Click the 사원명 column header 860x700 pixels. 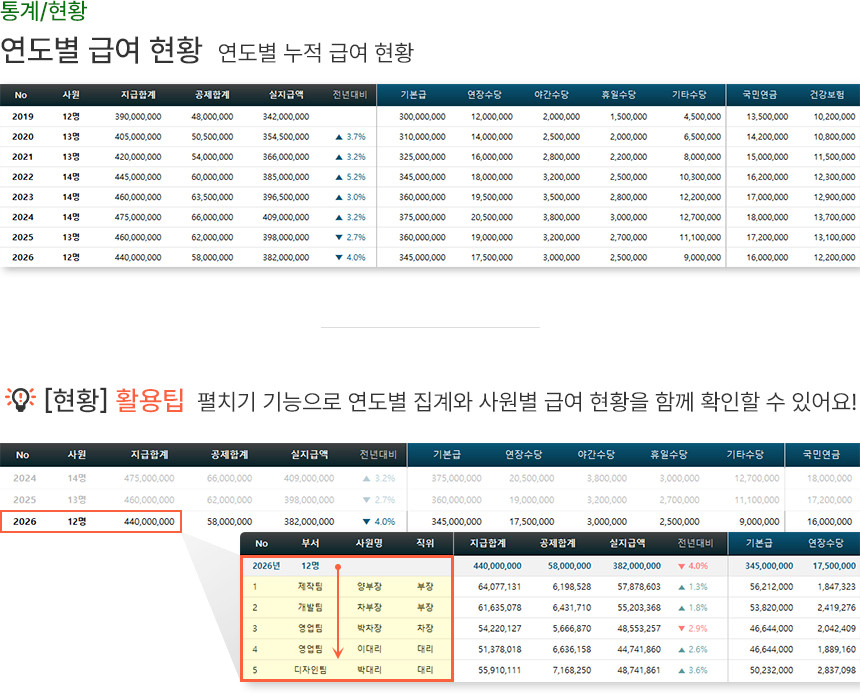[x=370, y=544]
